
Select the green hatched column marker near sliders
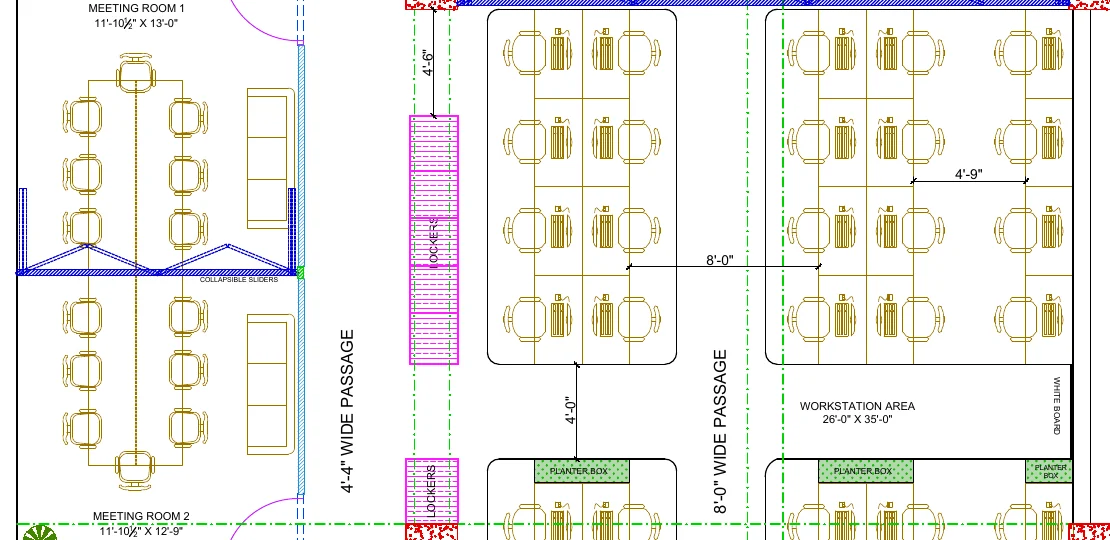pyautogui.click(x=301, y=272)
